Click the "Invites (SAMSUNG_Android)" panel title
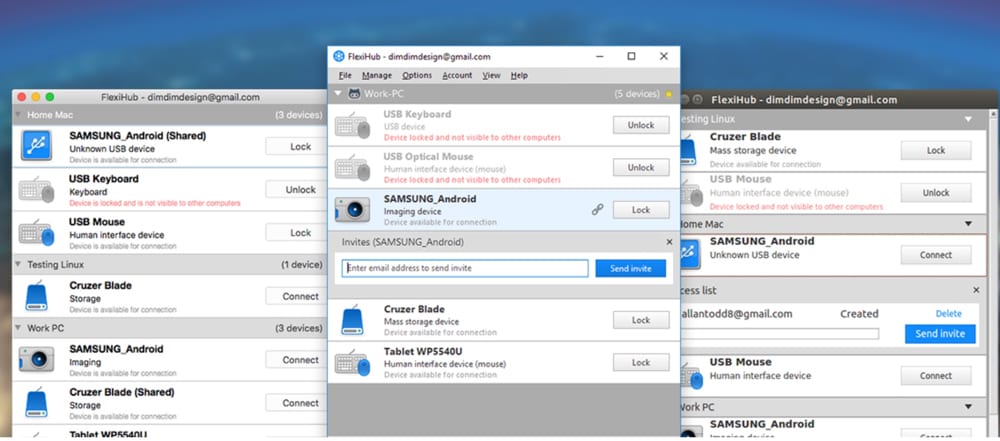The image size is (1000, 441). click(402, 243)
